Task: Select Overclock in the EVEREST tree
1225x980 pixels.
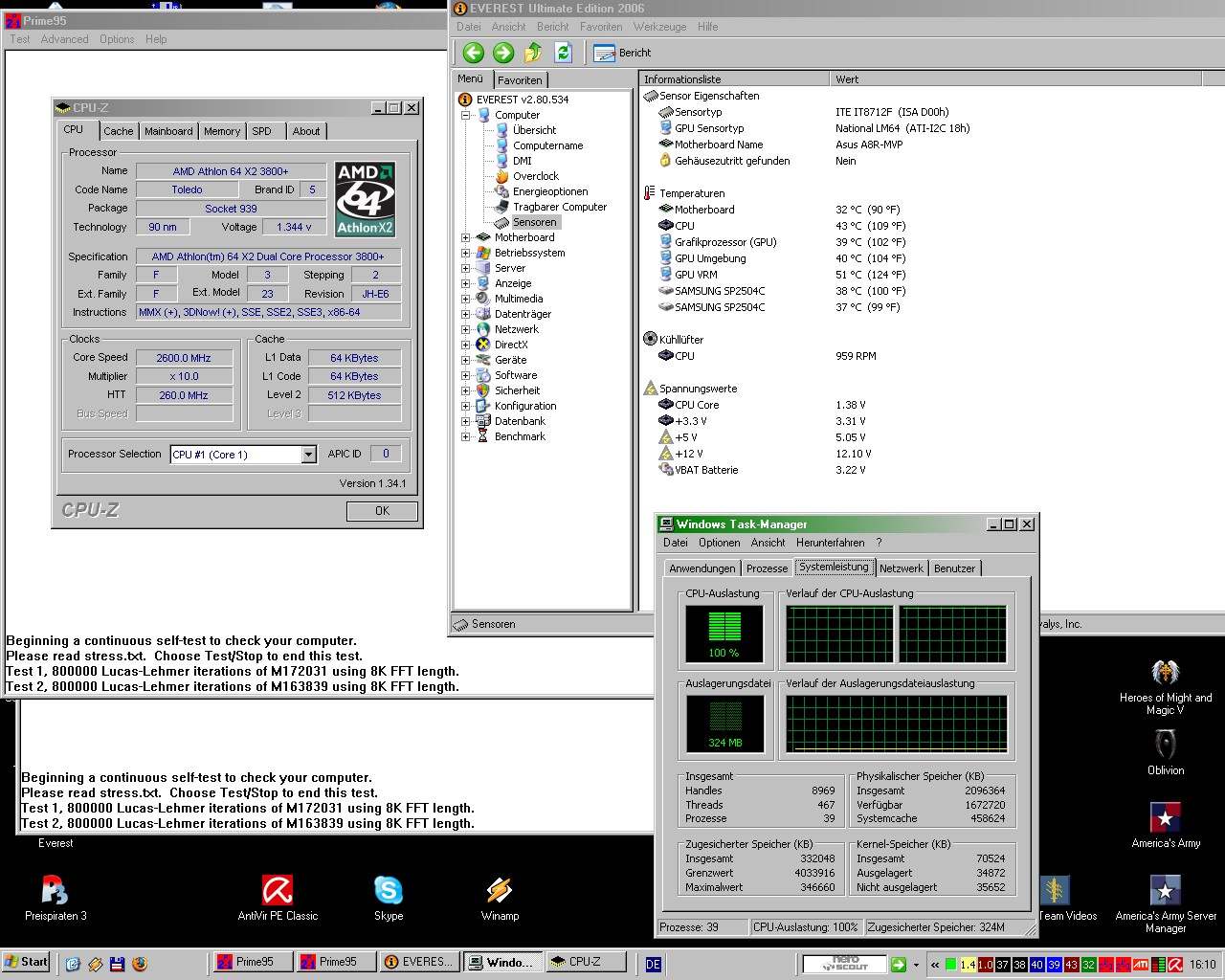Action: click(535, 176)
